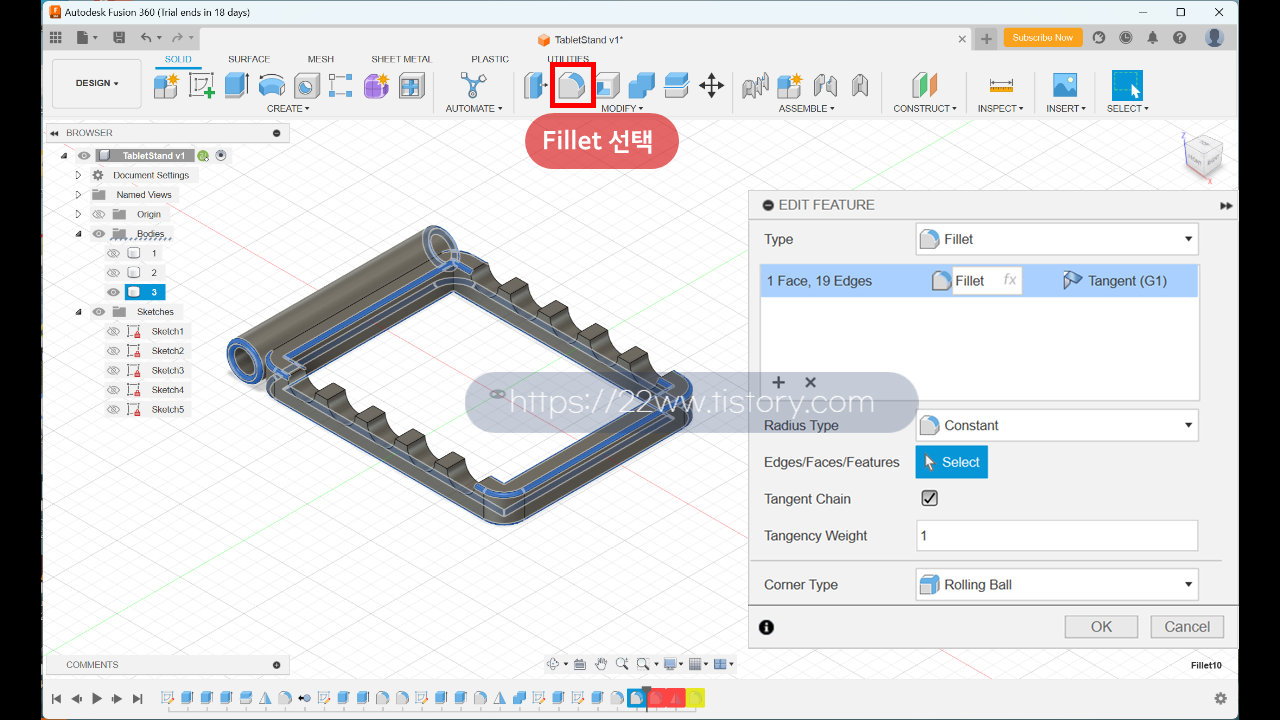Toggle the Tangent Chain checkbox
This screenshot has height=720, width=1280.
point(930,498)
